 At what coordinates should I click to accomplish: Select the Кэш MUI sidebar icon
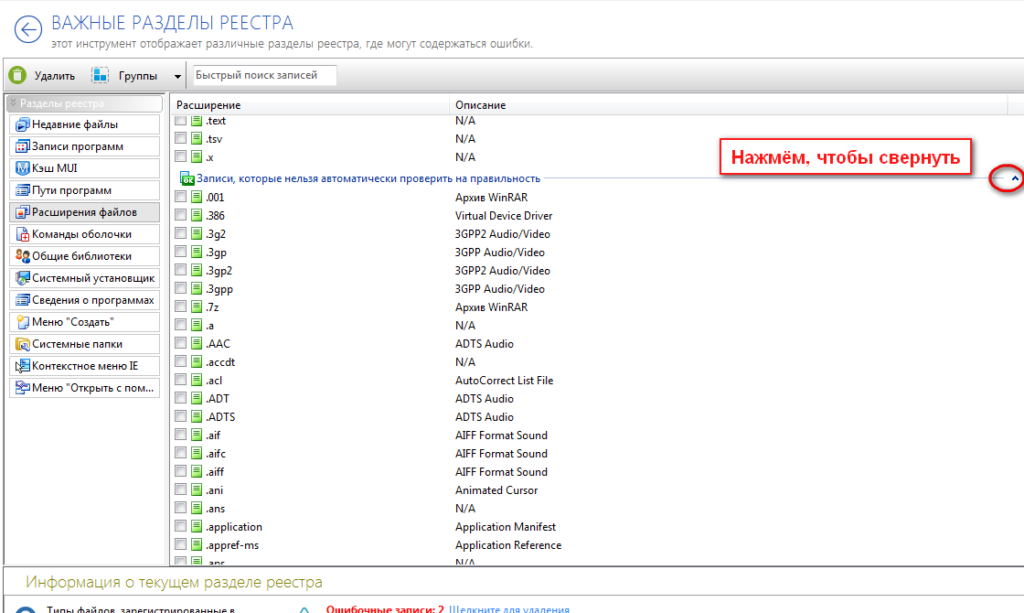[x=22, y=168]
